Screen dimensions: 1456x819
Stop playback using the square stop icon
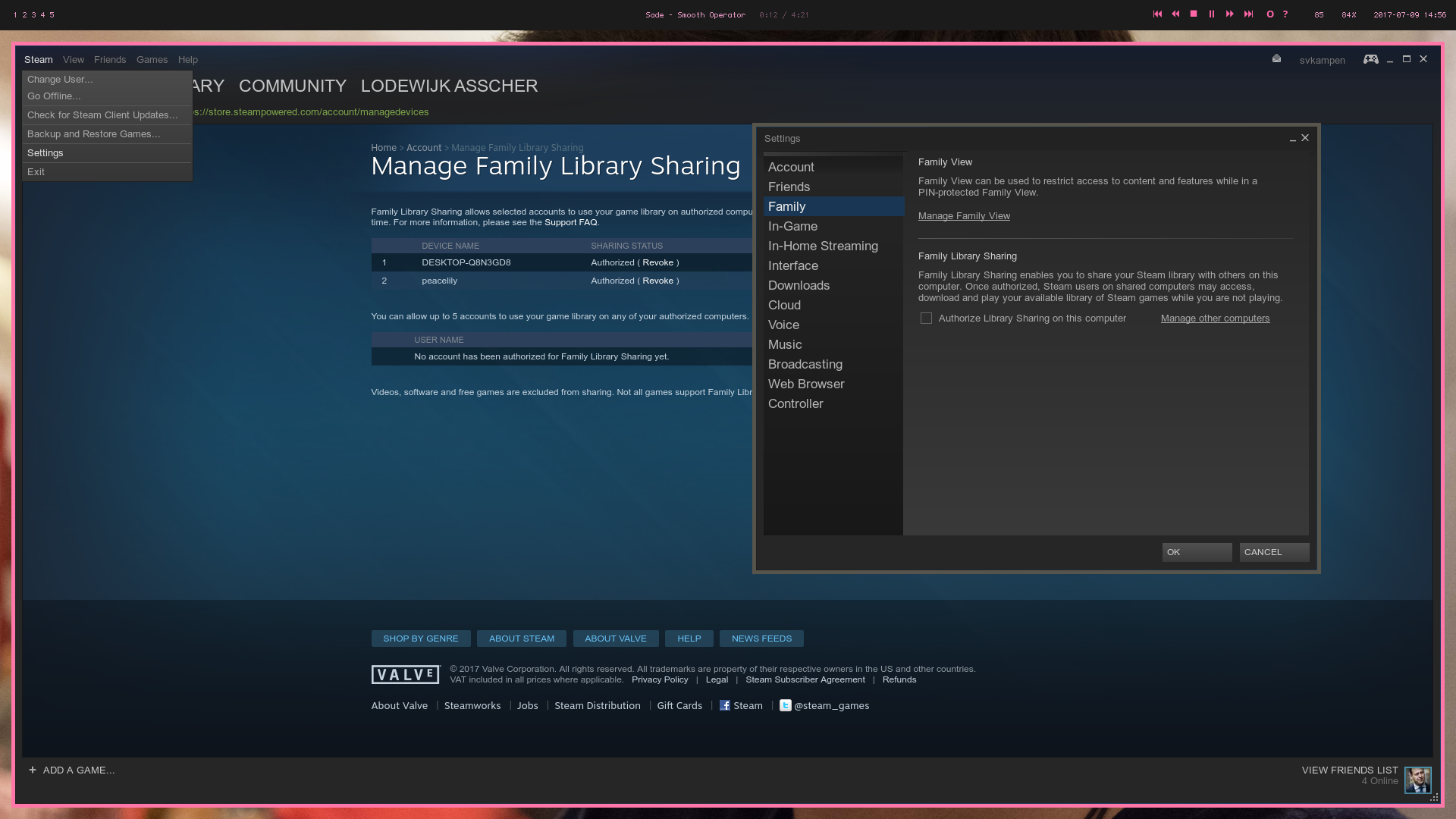click(x=1194, y=14)
